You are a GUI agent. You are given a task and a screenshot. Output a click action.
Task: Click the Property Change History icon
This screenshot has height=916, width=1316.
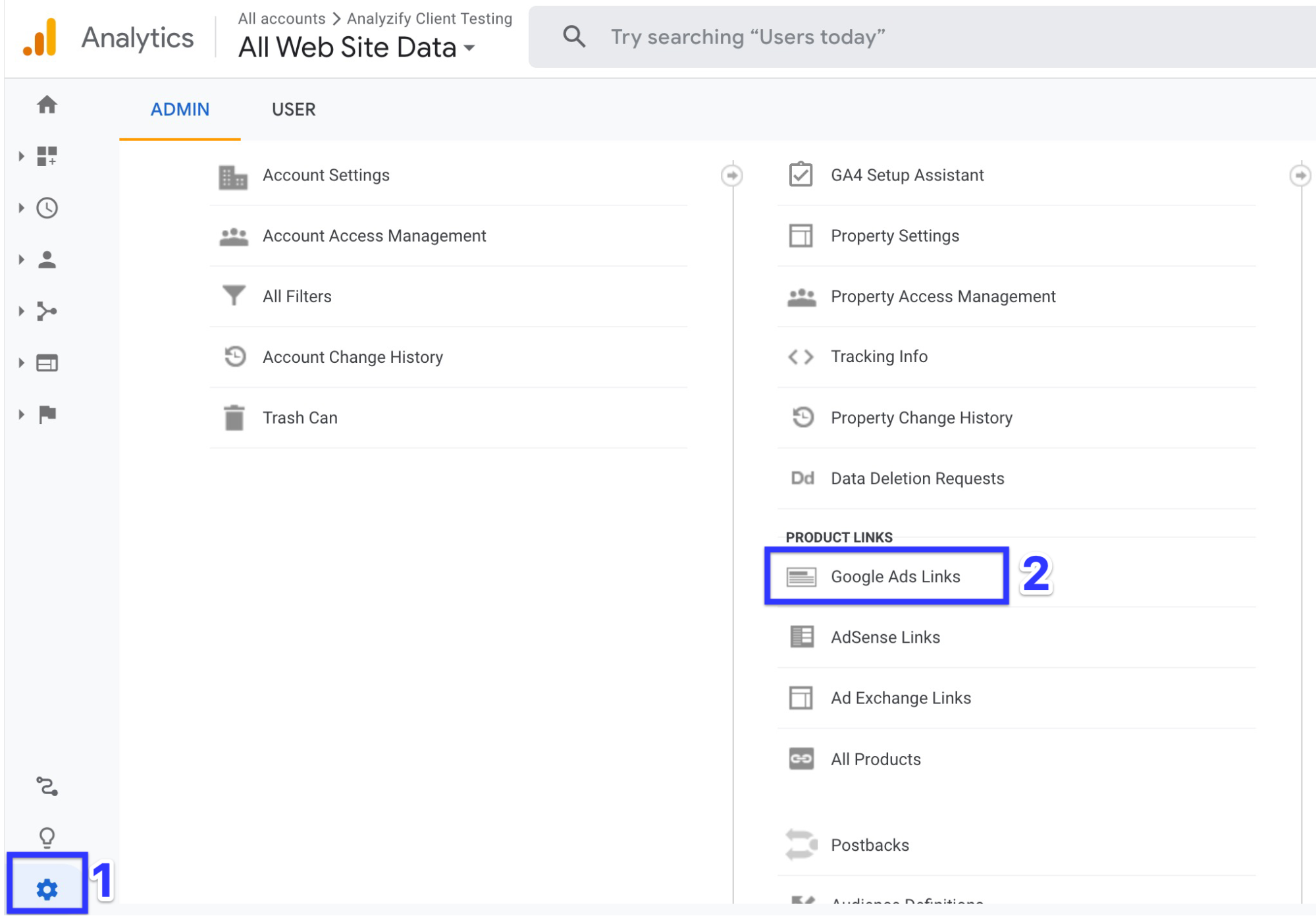click(803, 417)
